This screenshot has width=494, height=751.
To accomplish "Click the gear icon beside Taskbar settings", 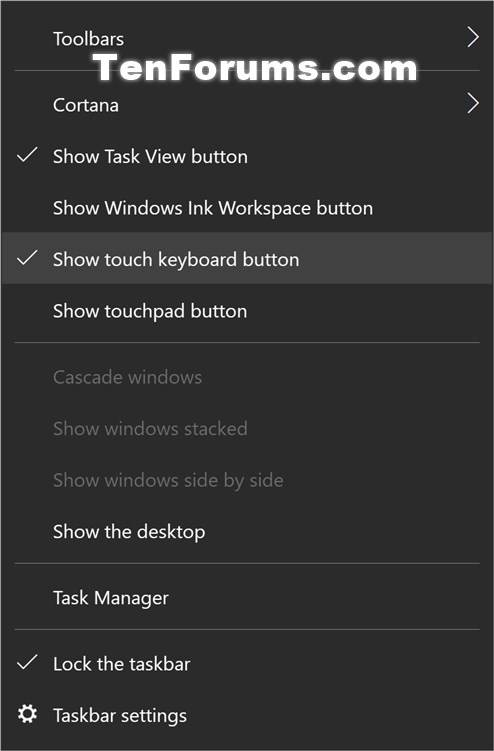I will (x=27, y=714).
